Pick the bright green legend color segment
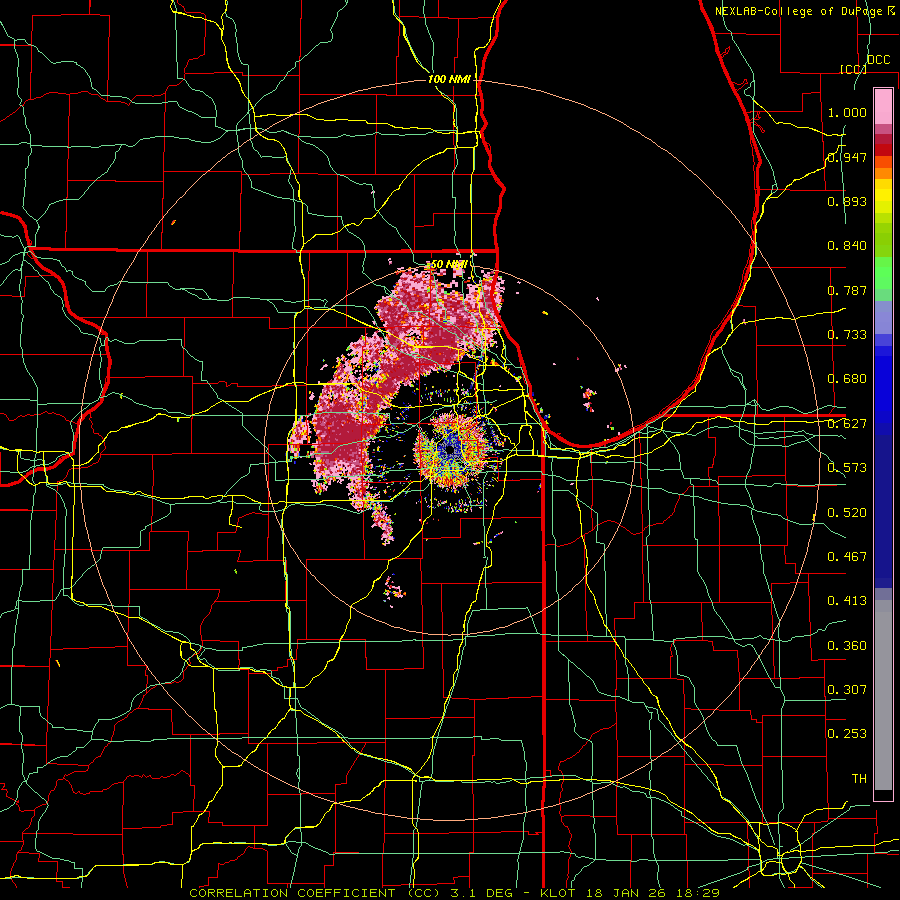Image resolution: width=900 pixels, height=900 pixels. [x=883, y=273]
